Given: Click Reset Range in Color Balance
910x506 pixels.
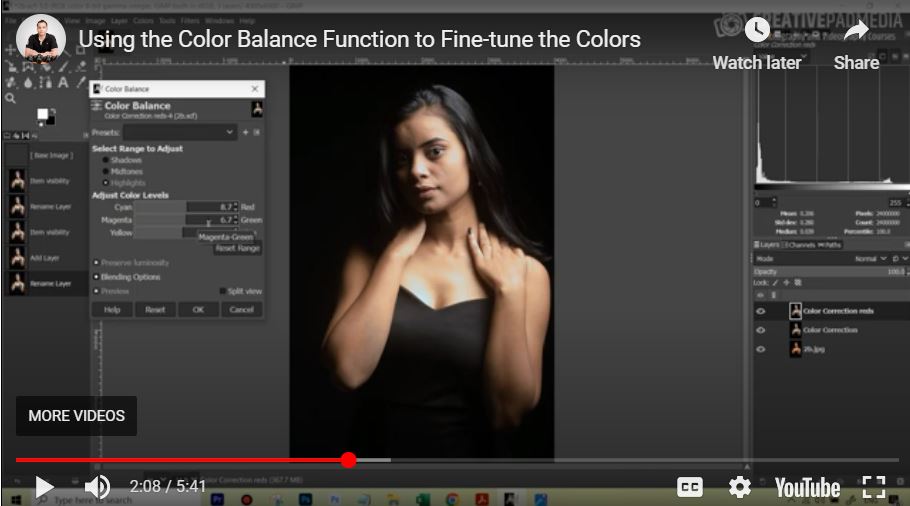Looking at the screenshot, I should click(x=238, y=248).
